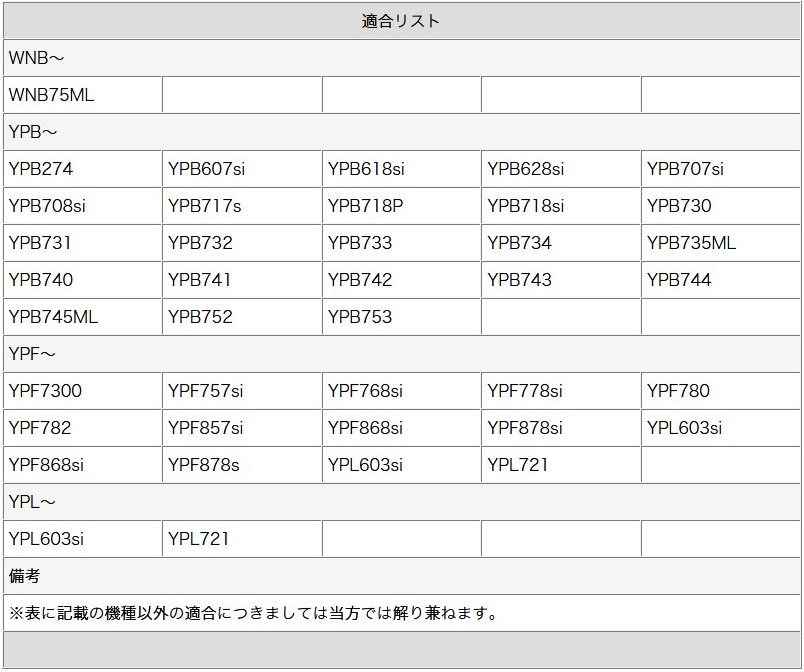
Task: Click on YPB731
Action: click(x=83, y=242)
